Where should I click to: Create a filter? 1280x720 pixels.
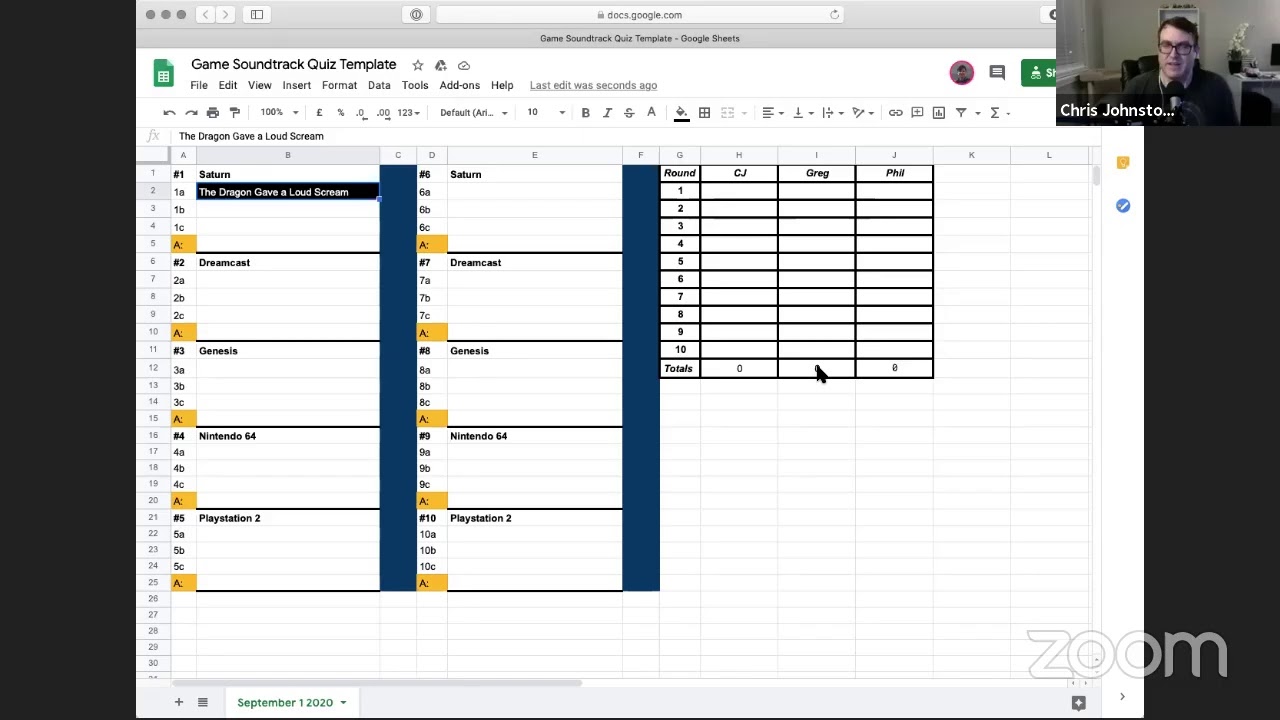961,113
